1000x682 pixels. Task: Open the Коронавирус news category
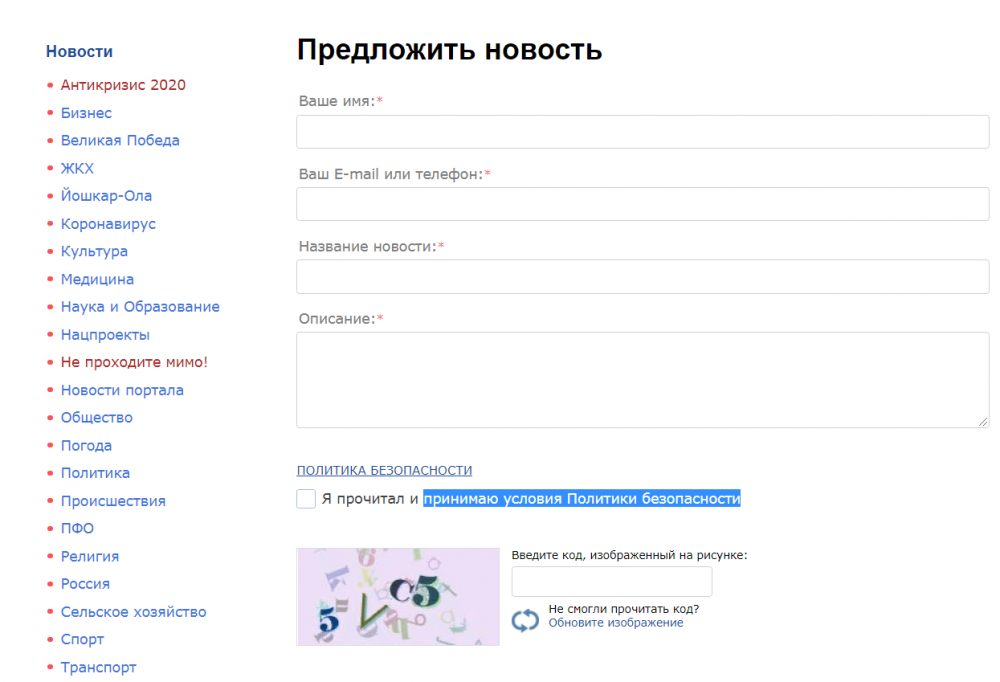point(108,224)
